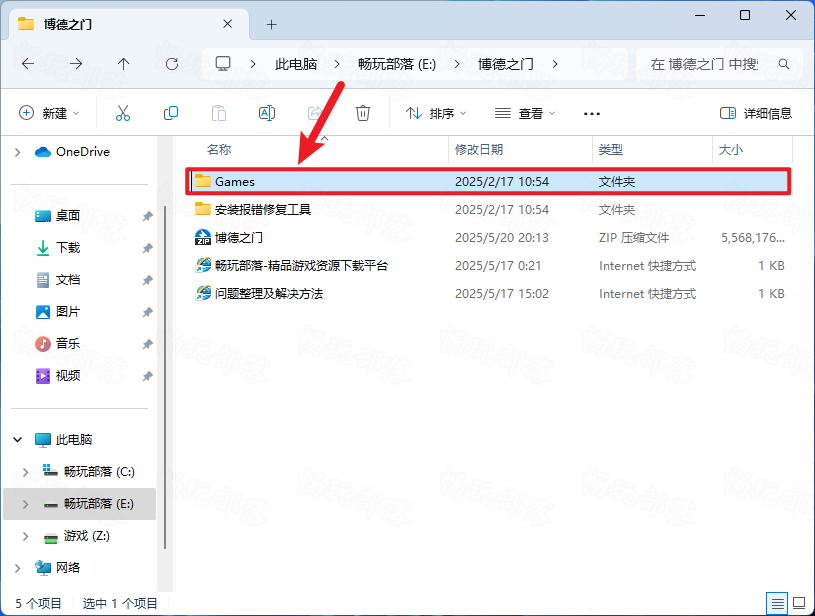Expand the OneDrive tree node
The width and height of the screenshot is (815, 616).
click(x=18, y=152)
